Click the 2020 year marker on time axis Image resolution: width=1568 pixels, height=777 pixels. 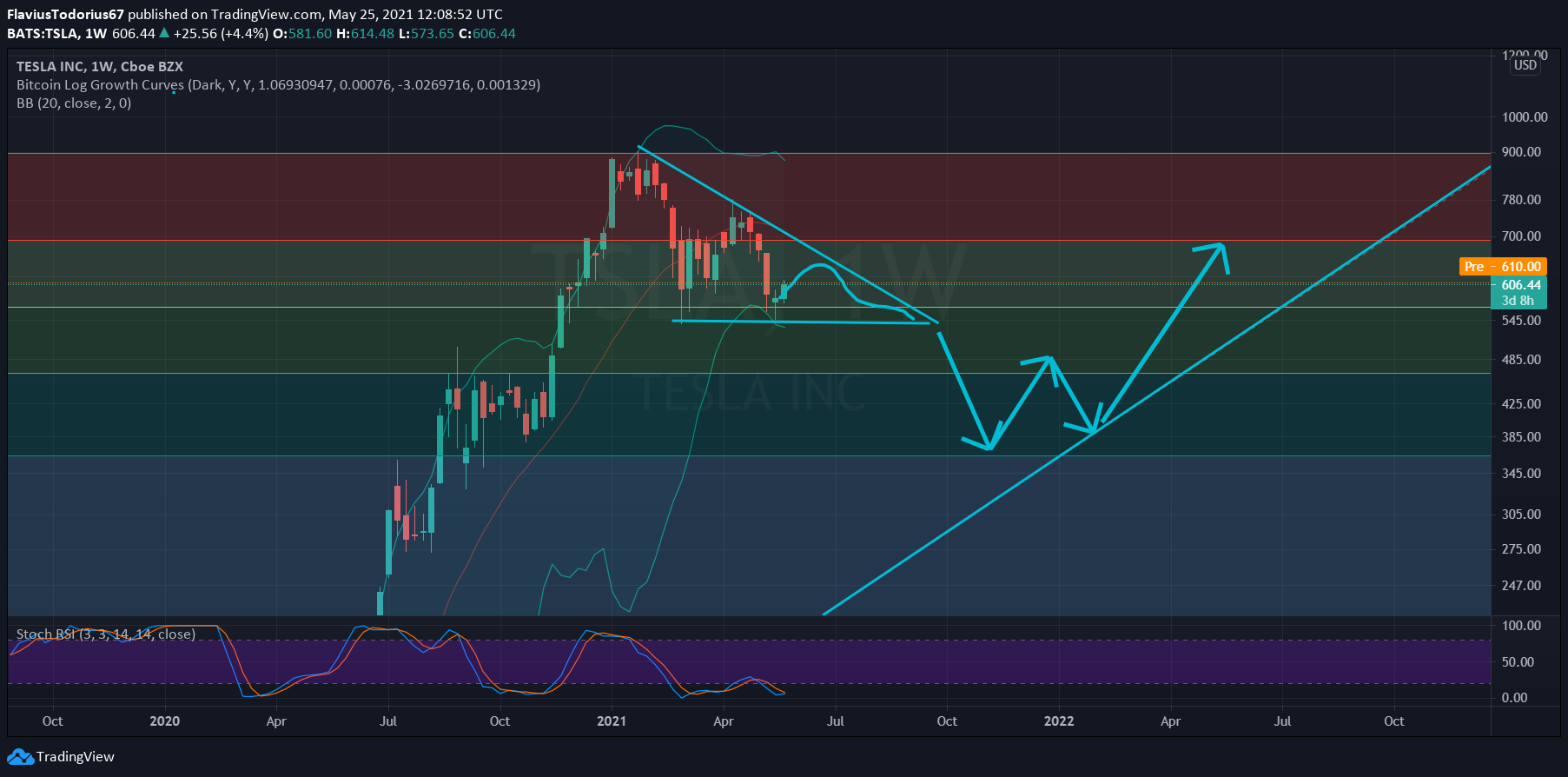click(165, 721)
